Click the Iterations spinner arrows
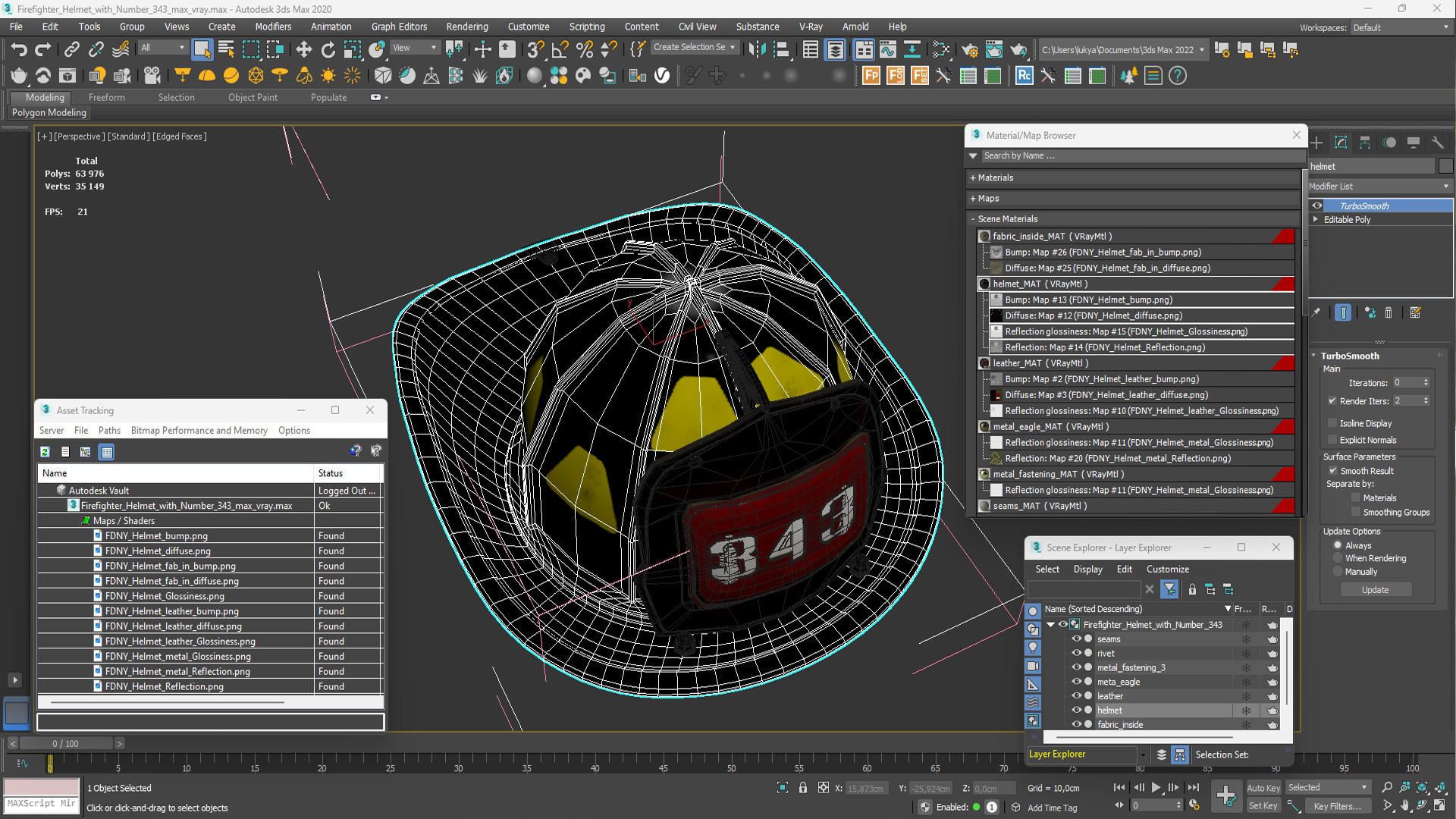 click(1426, 382)
